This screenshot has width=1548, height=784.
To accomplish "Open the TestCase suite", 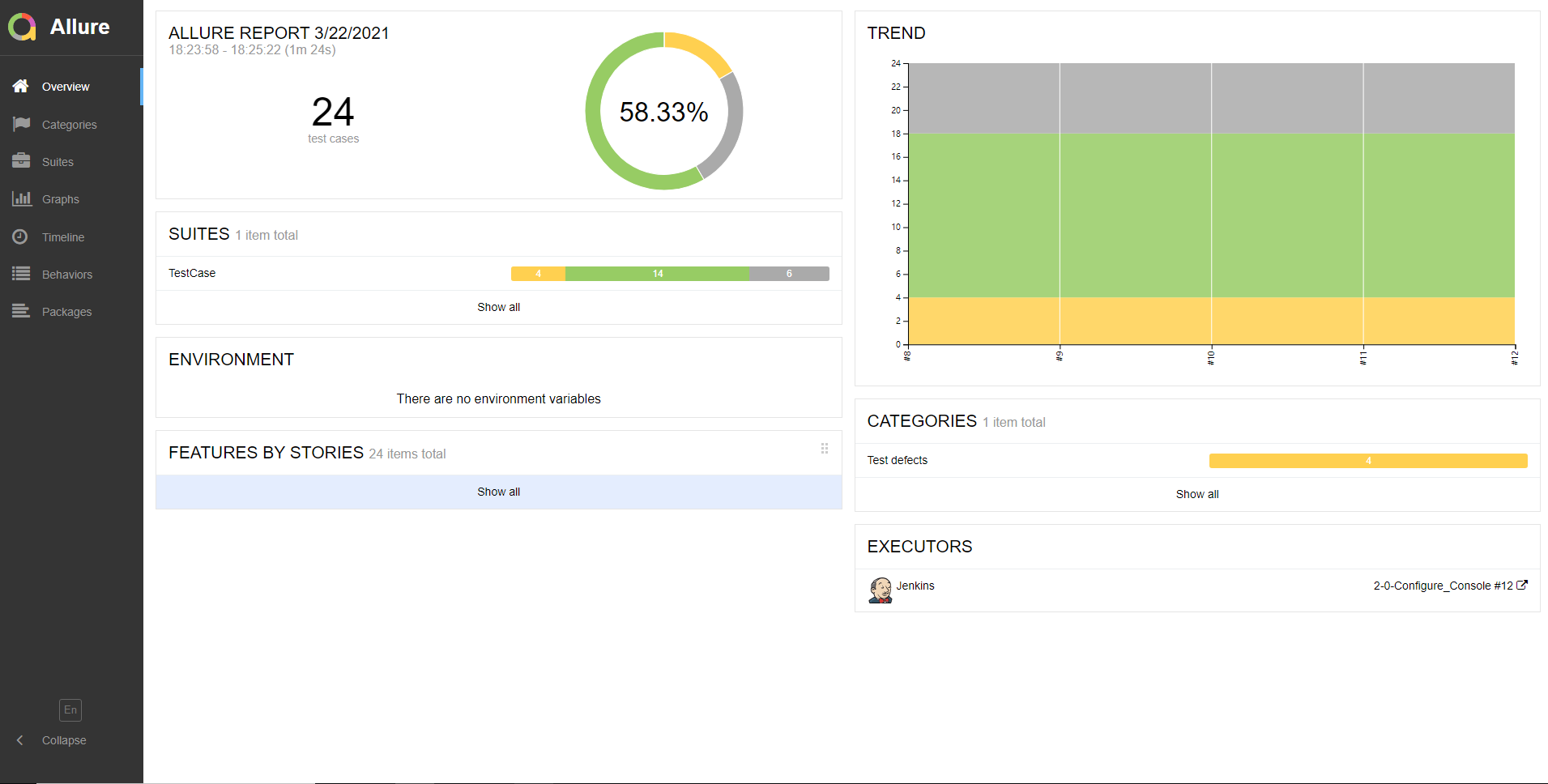I will click(192, 273).
